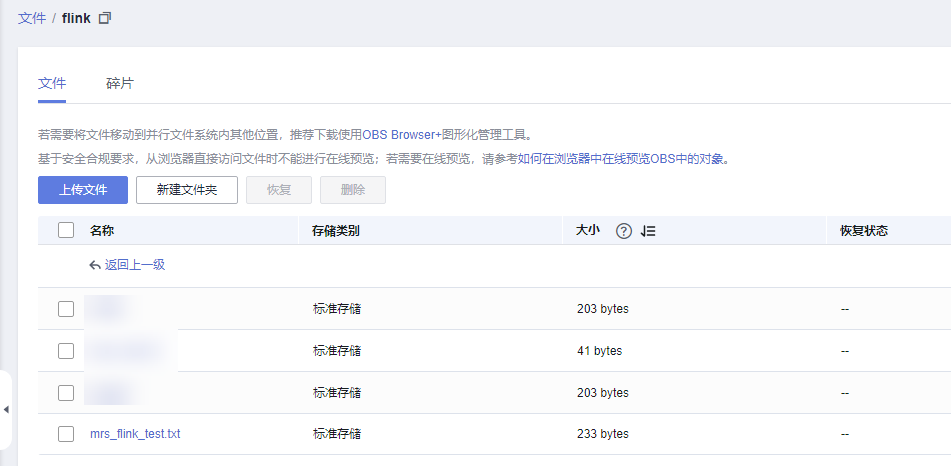
Task: Toggle the select-all checkbox in header
Action: [66, 231]
